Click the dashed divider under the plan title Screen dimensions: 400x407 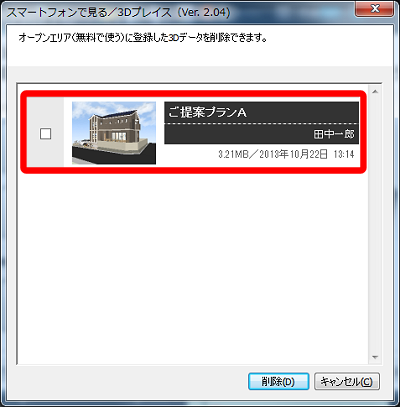coord(261,124)
